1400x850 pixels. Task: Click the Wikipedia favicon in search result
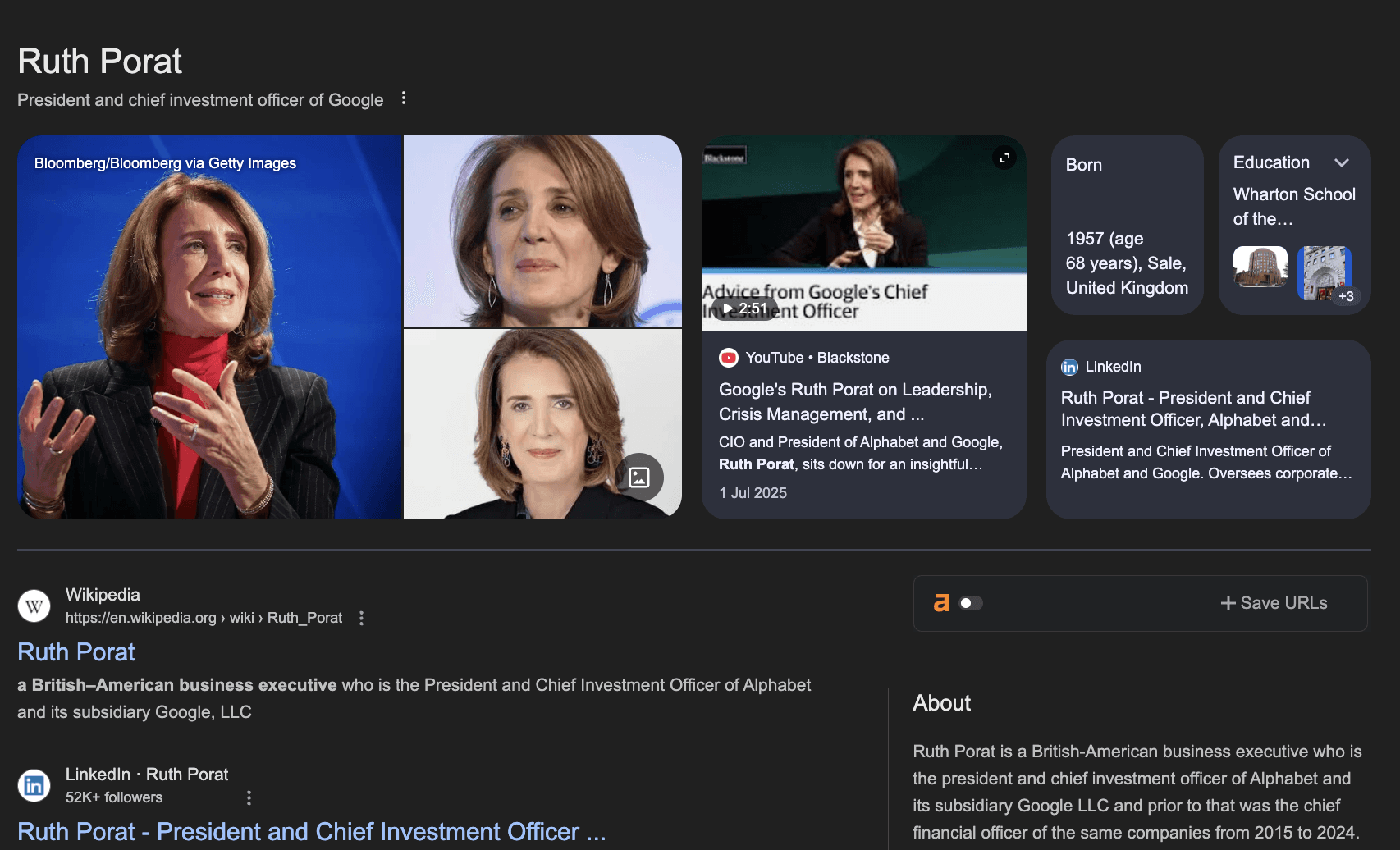point(34,606)
